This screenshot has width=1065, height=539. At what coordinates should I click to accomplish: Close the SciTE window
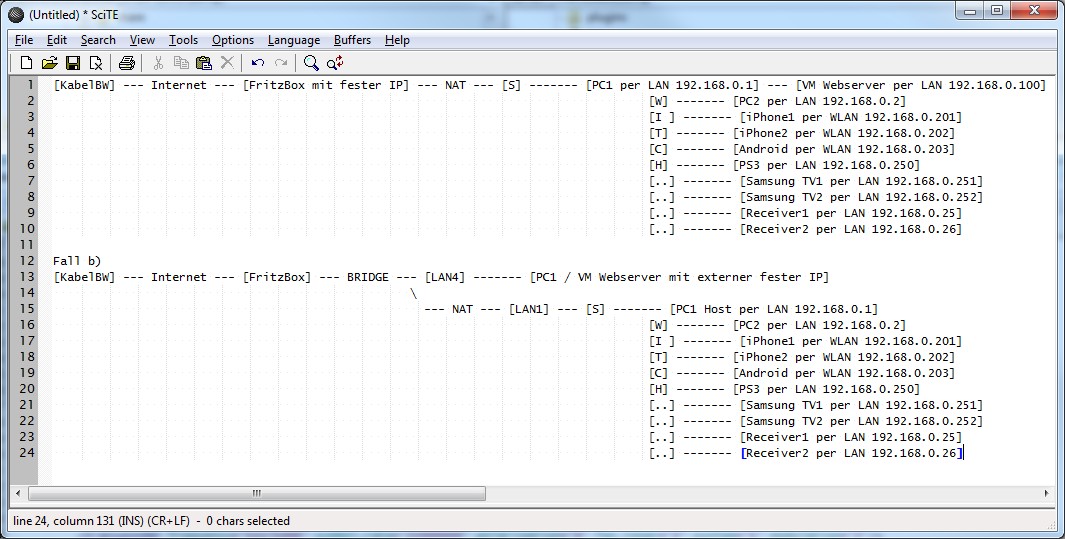click(1034, 11)
